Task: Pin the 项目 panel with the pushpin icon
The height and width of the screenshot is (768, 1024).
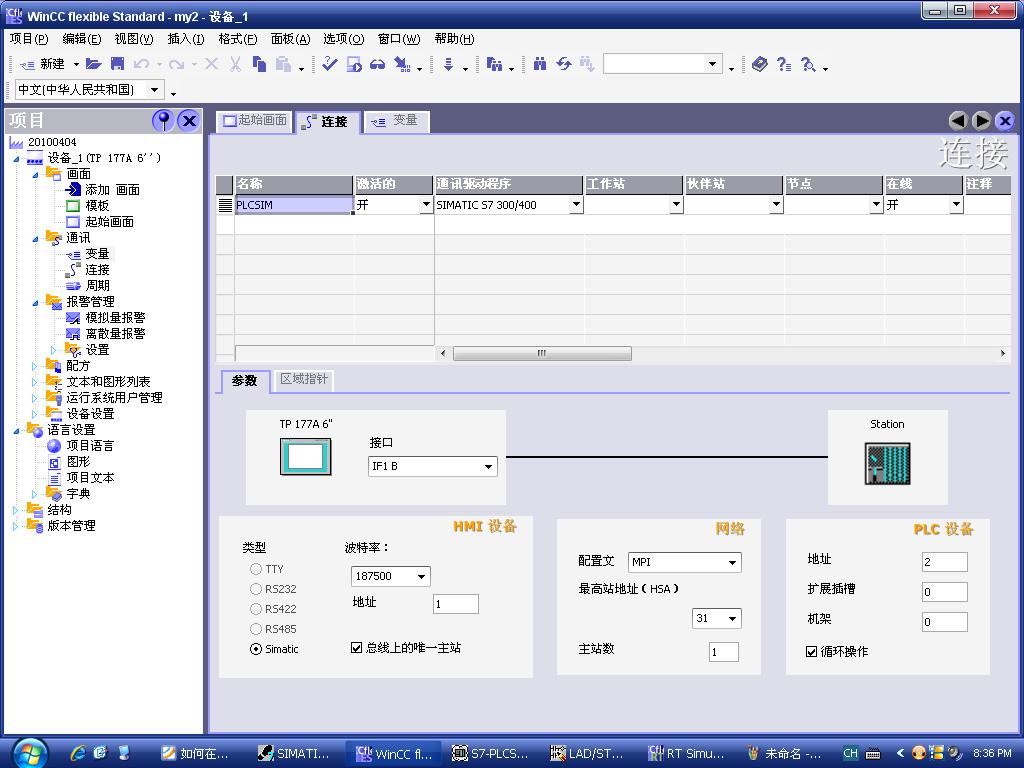Action: 163,121
